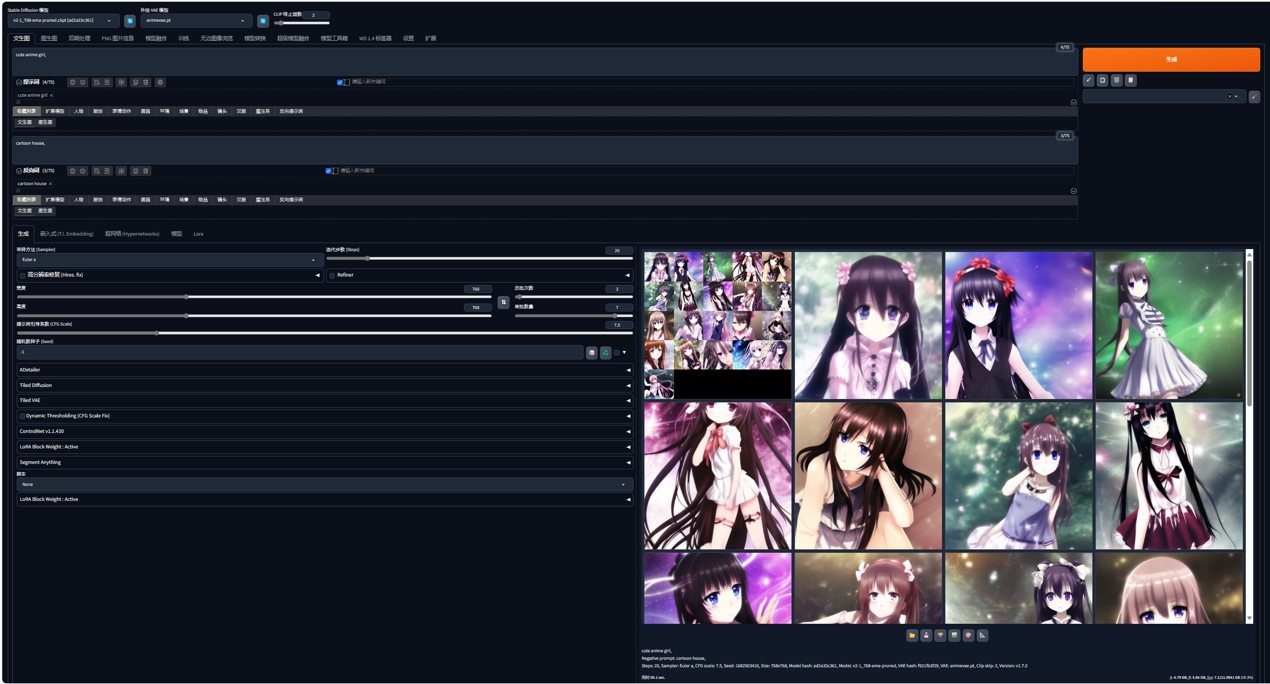Reuse the last seed with the recycle icon

pos(606,352)
